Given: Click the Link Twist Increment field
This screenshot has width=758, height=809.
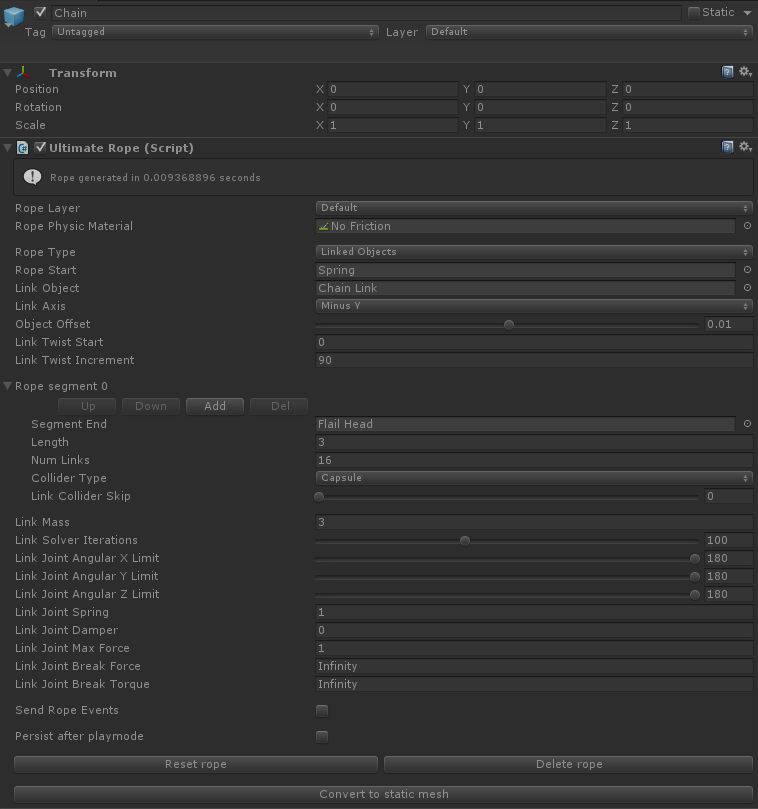Looking at the screenshot, I should [x=534, y=360].
